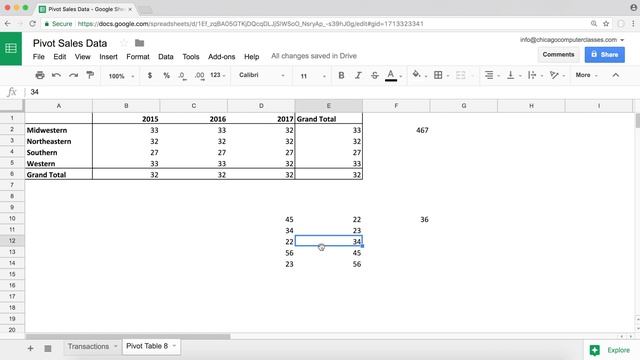
Task: Open the borders menu
Action: 438,75
